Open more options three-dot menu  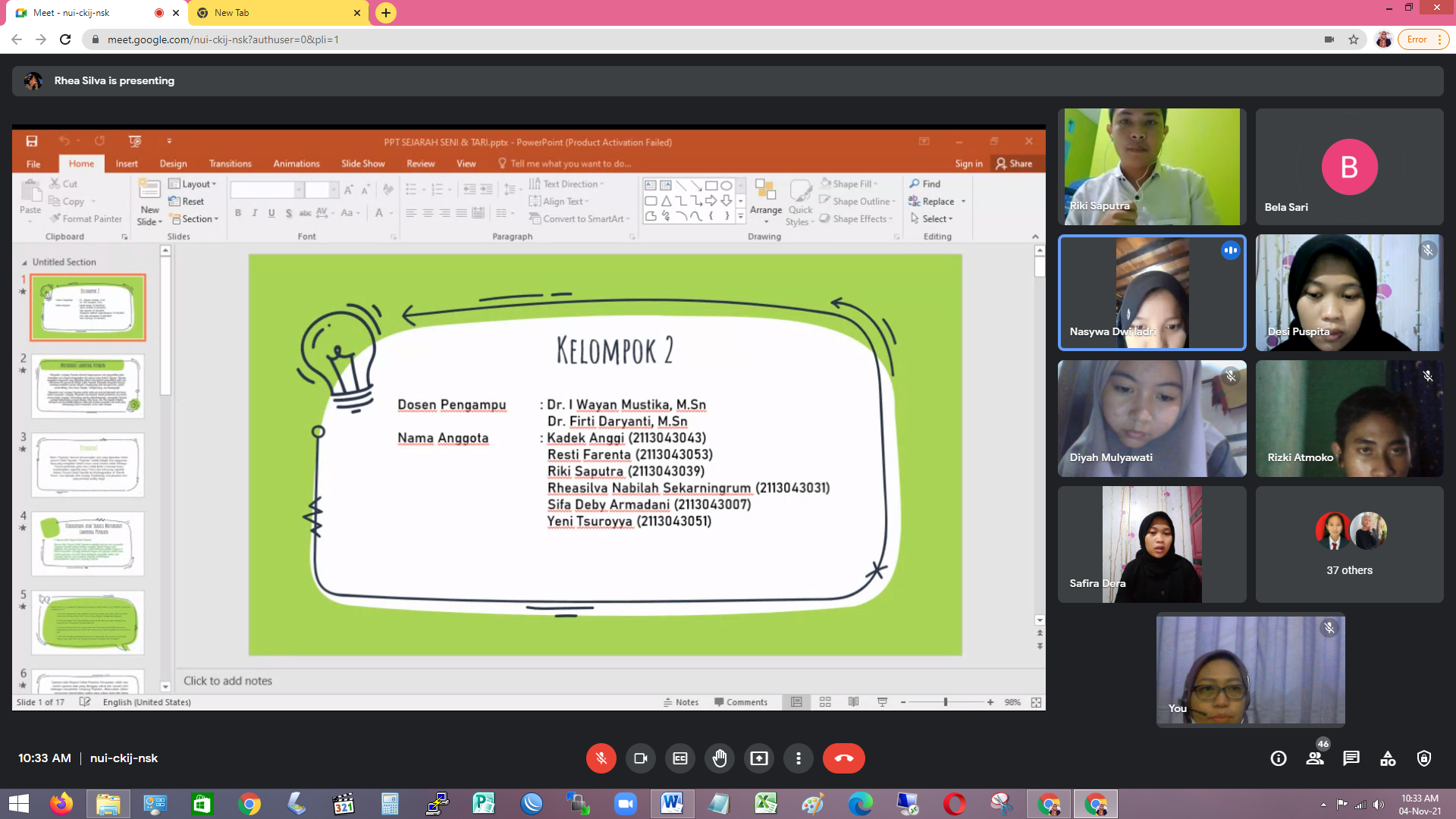click(799, 758)
